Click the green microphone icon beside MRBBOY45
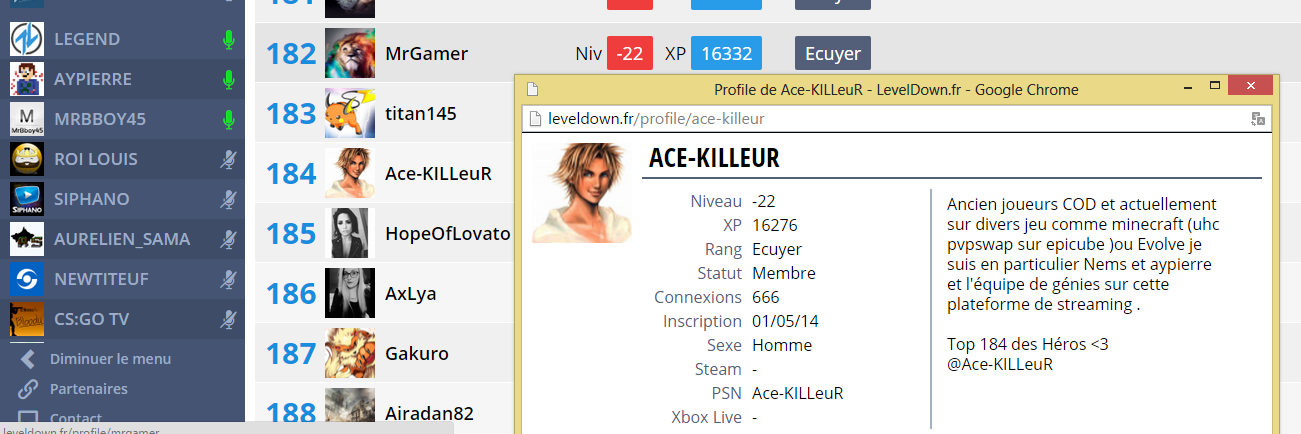 (x=228, y=120)
